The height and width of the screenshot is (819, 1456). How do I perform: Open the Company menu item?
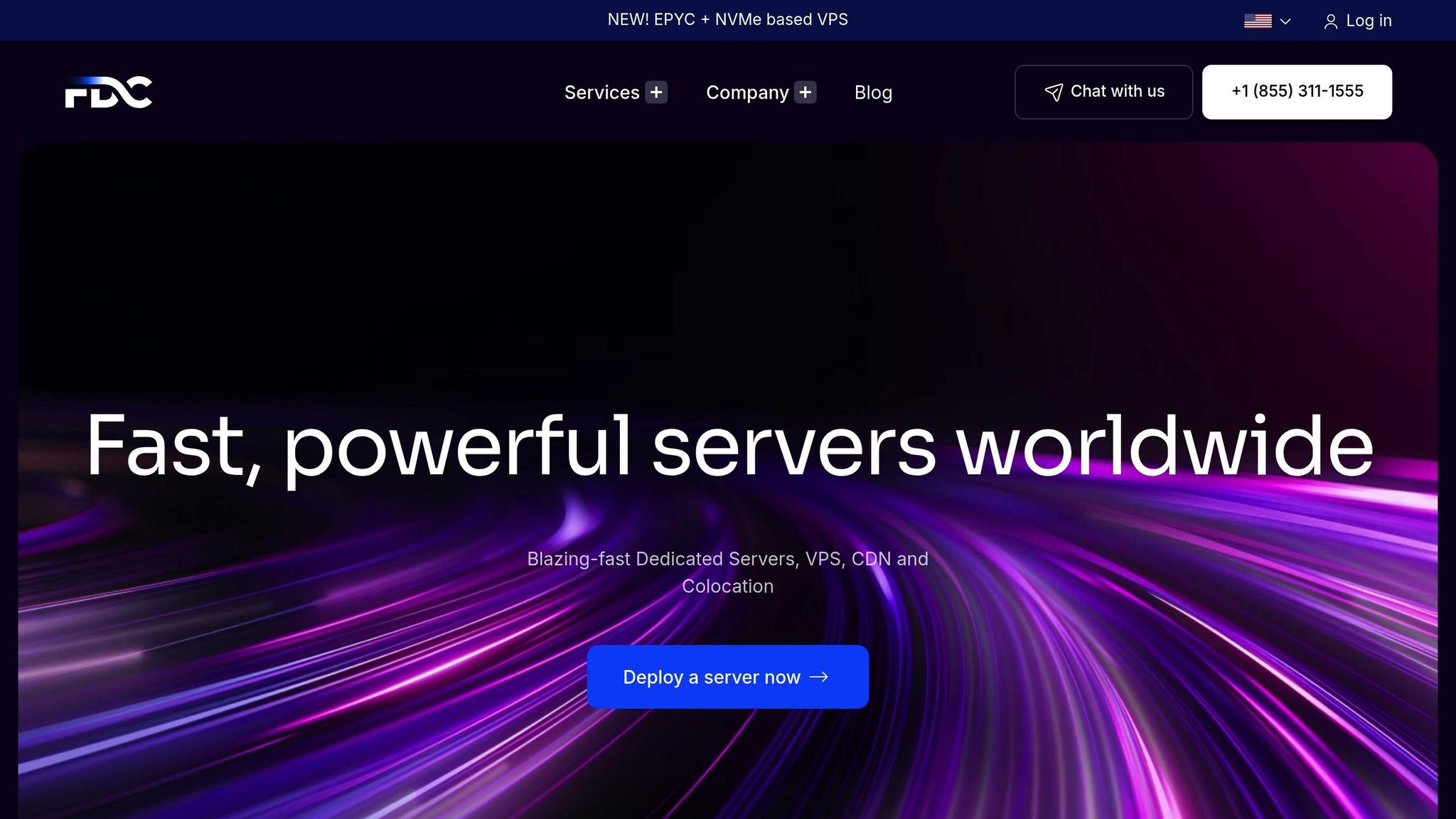coord(746,92)
